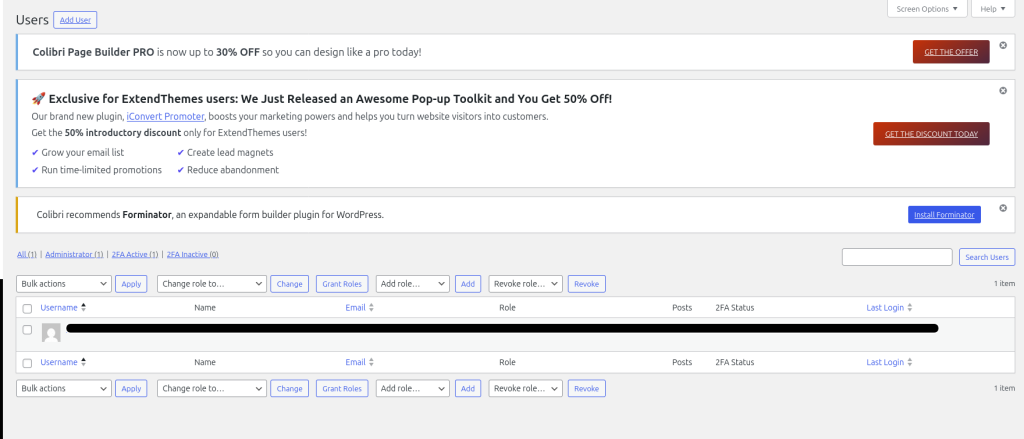Check the select-all checkbox in the table header

[27, 309]
